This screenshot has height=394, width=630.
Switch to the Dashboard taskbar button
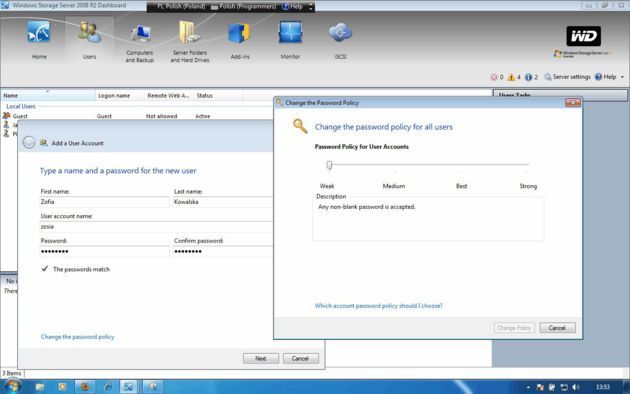[x=129, y=387]
